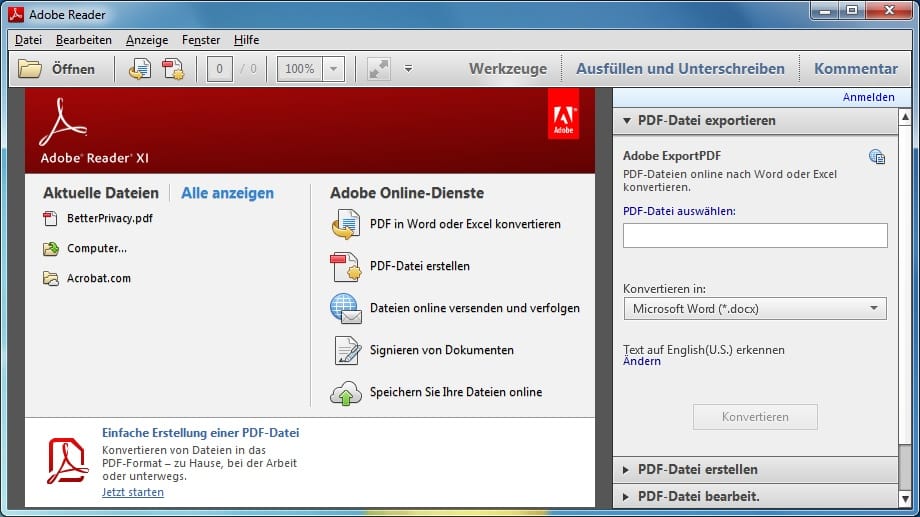Click the side panel scrollbar up arrow

pos(905,117)
